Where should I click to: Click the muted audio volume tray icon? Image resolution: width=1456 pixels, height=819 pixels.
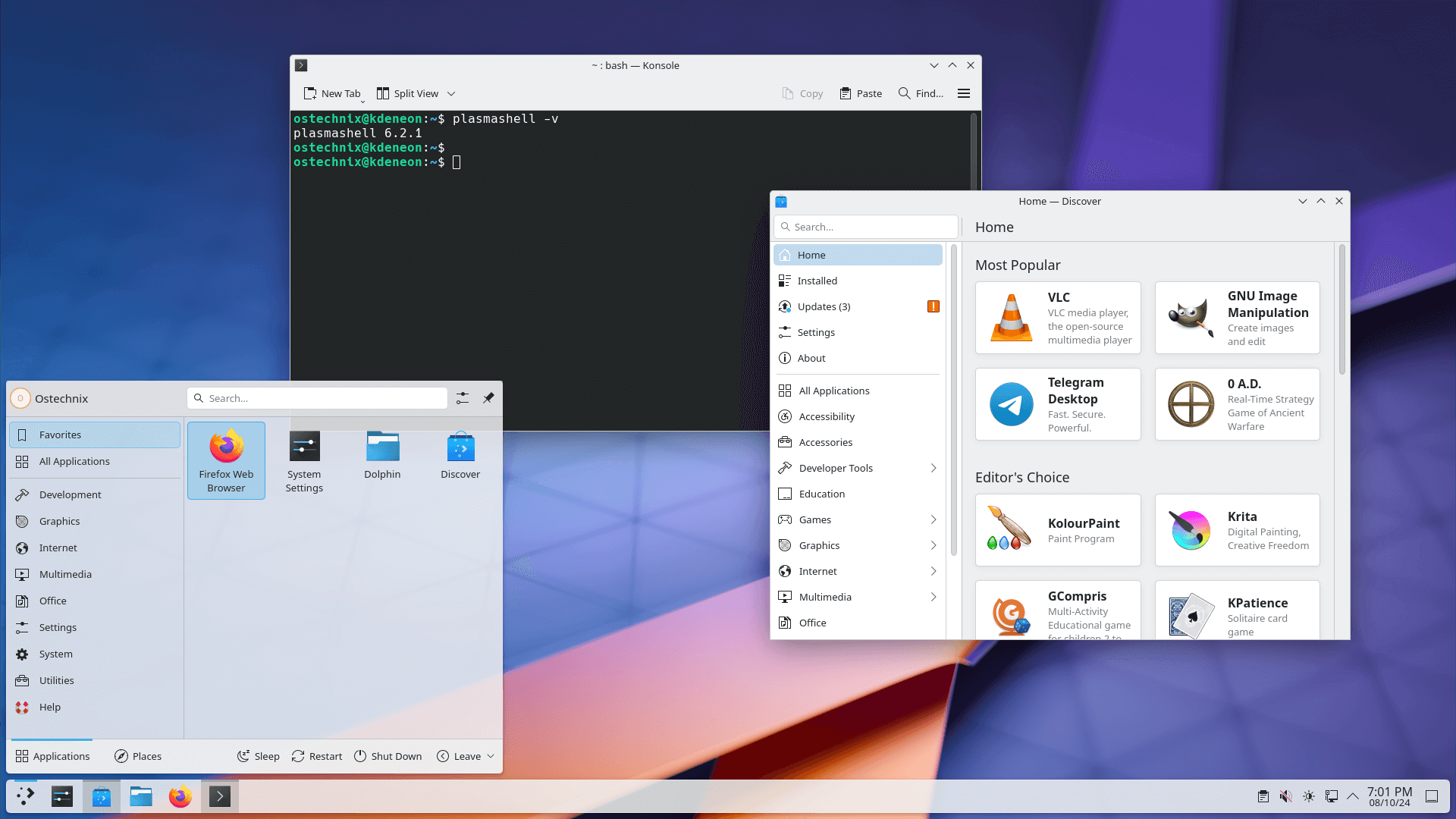coord(1285,796)
